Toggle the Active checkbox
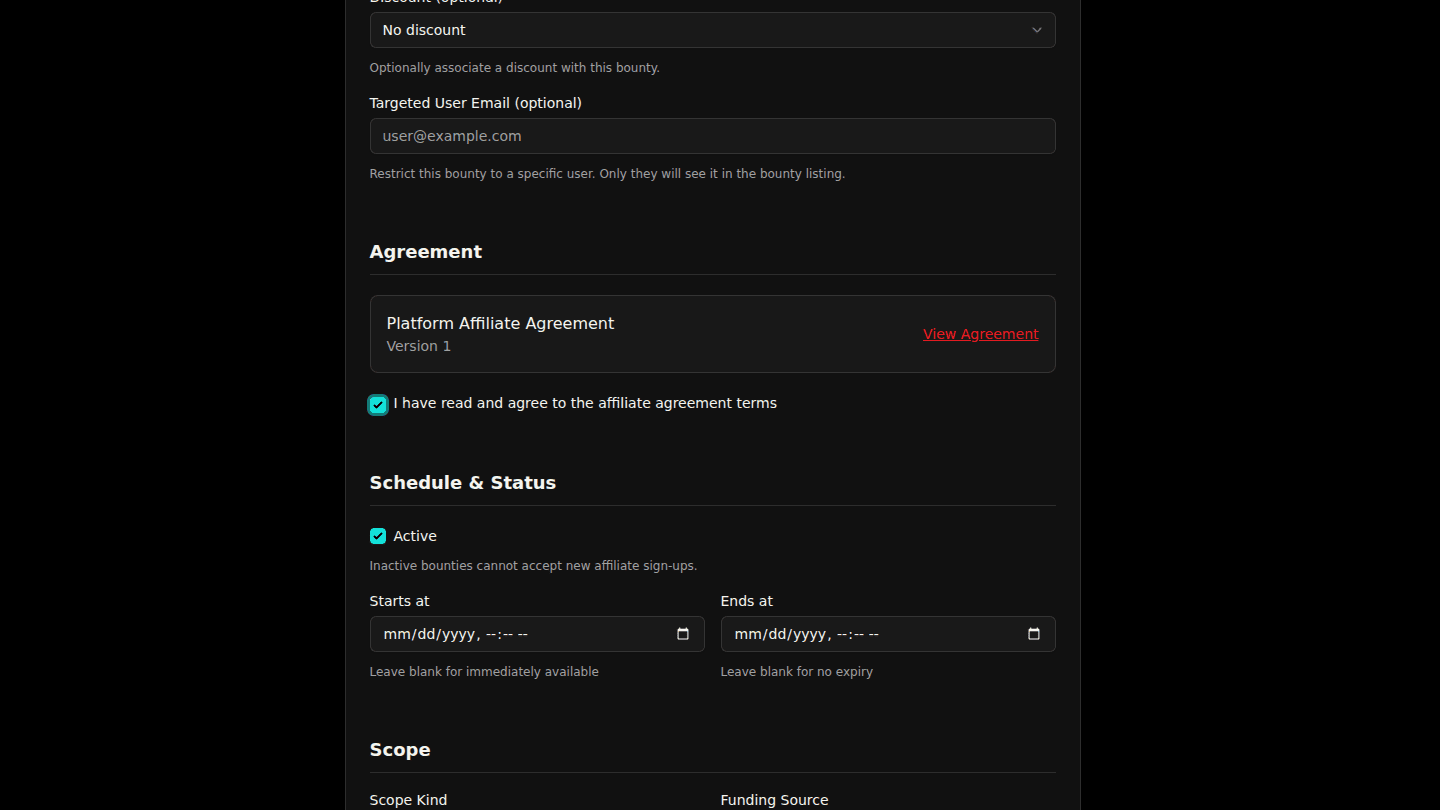Screen dimensions: 1440x810 pyautogui.click(x=378, y=536)
